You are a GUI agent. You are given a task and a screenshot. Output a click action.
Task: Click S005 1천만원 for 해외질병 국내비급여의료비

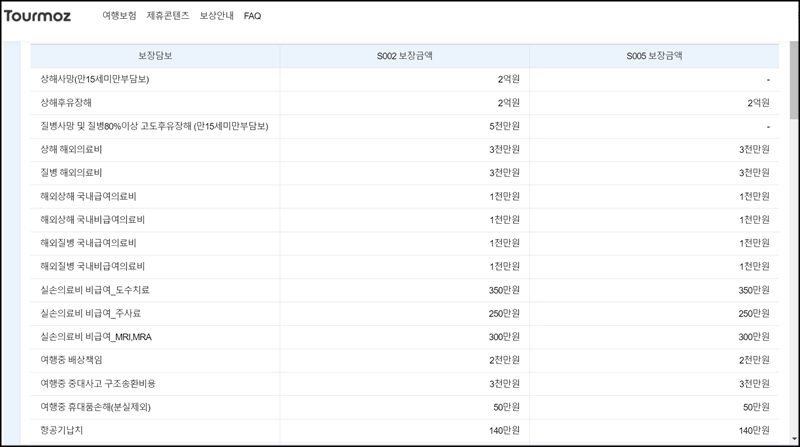(x=754, y=266)
